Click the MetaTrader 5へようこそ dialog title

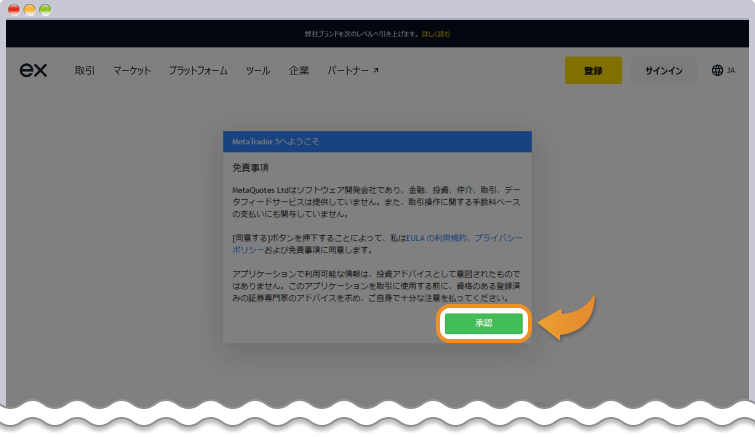[x=275, y=141]
